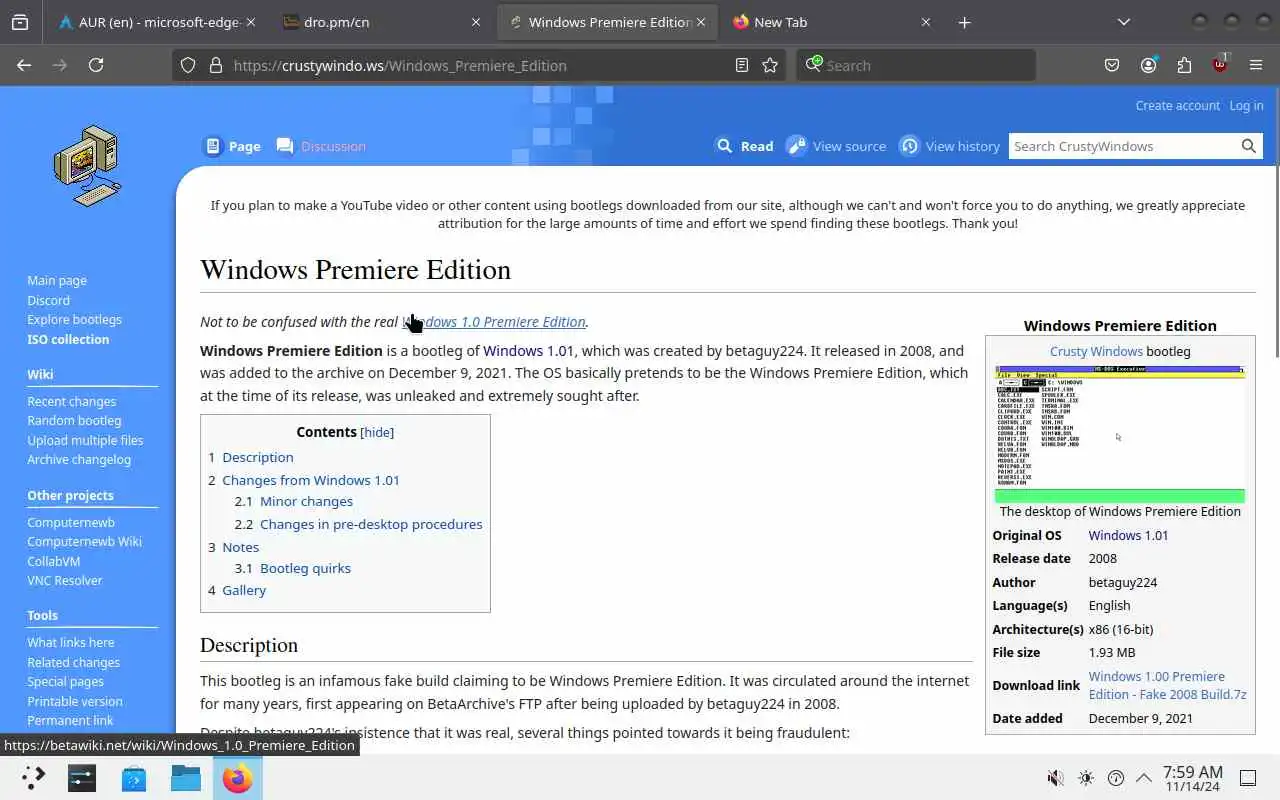Click the browser back arrow

pyautogui.click(x=24, y=65)
